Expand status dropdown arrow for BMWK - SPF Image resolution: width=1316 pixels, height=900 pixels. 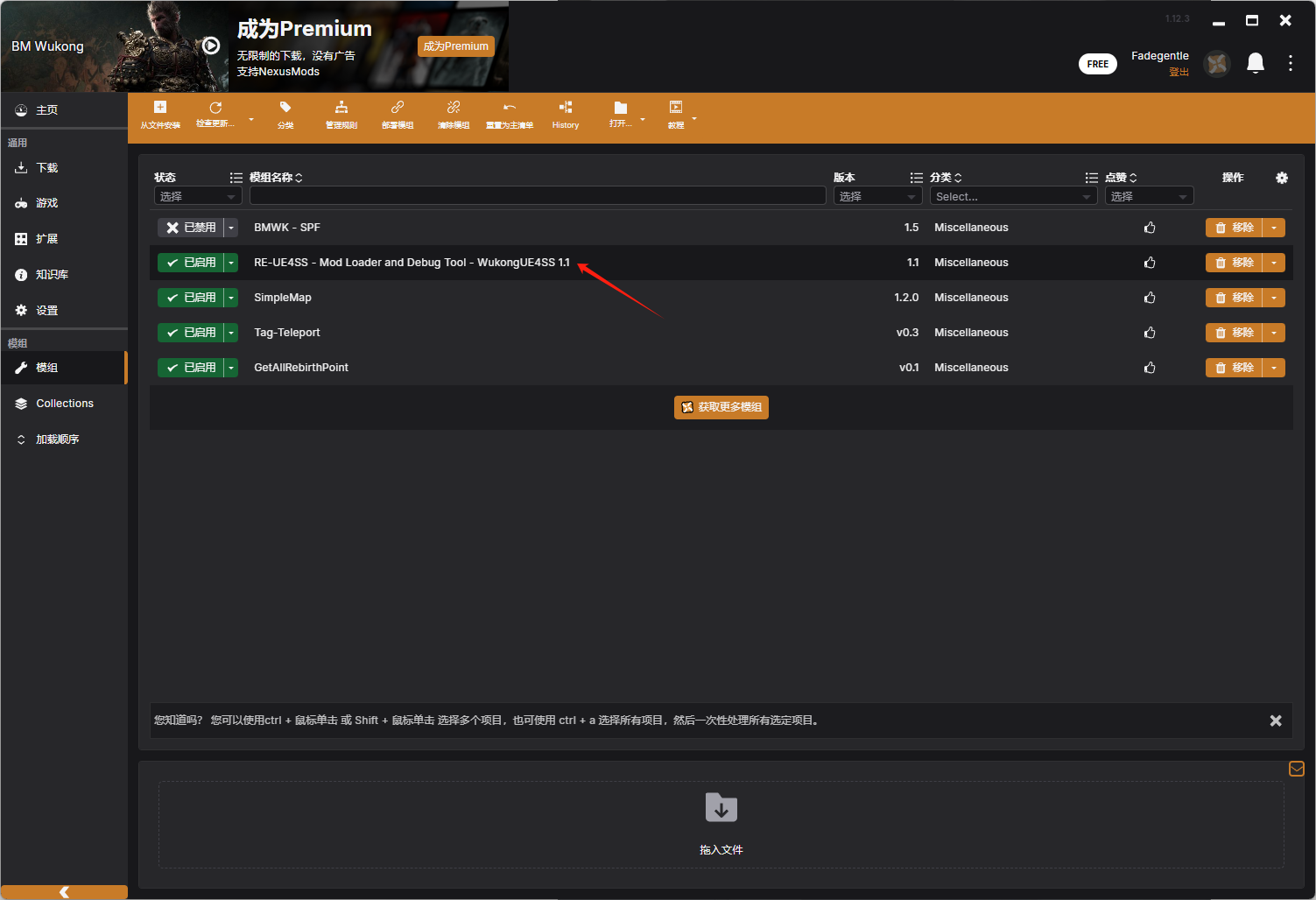pos(231,228)
